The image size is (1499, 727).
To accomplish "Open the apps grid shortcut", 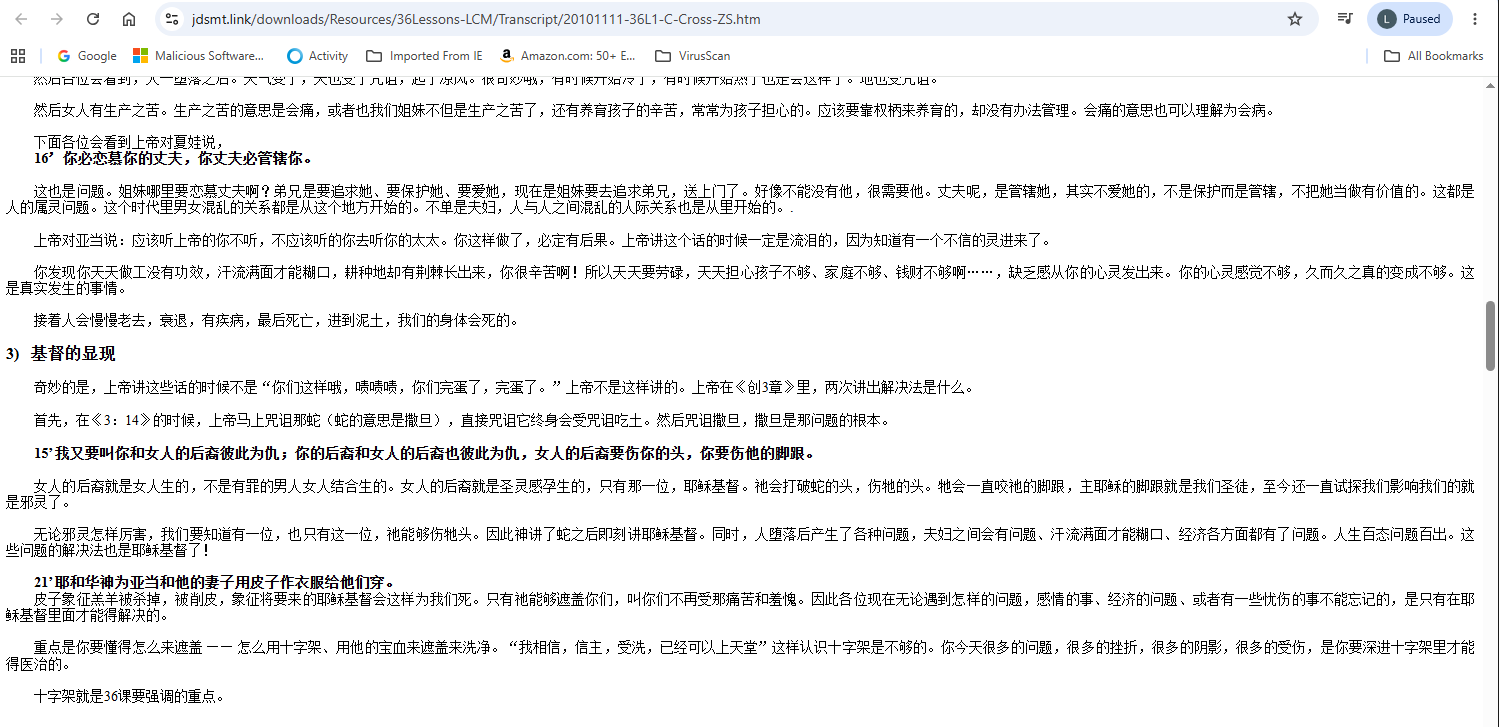I will pyautogui.click(x=17, y=56).
